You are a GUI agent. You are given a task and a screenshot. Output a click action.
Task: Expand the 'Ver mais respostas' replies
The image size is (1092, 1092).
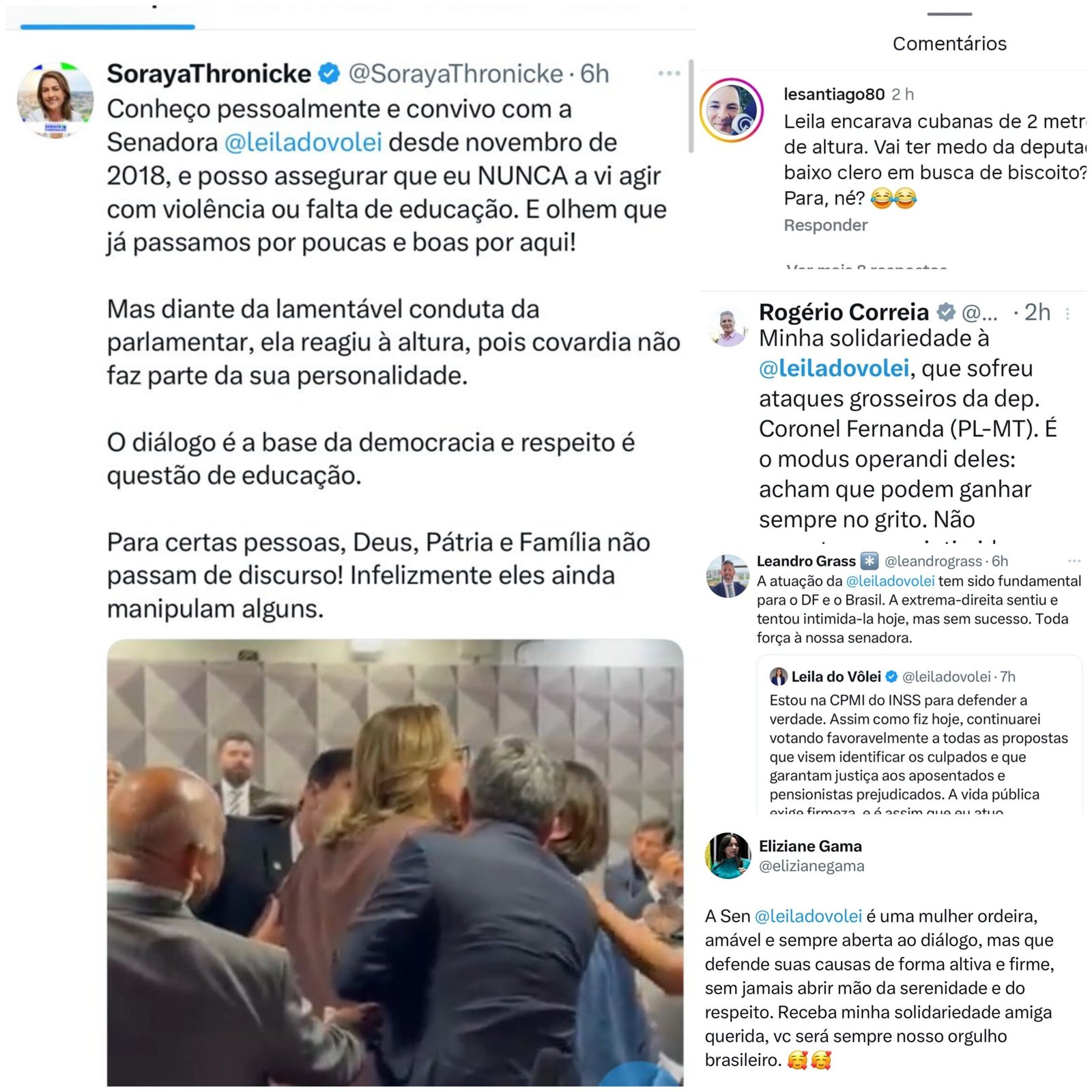tap(866, 266)
